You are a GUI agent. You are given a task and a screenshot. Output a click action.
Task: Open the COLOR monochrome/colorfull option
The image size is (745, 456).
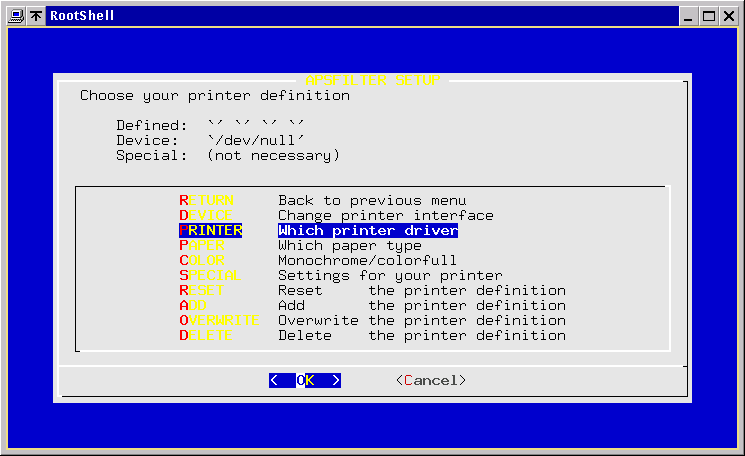click(x=202, y=261)
